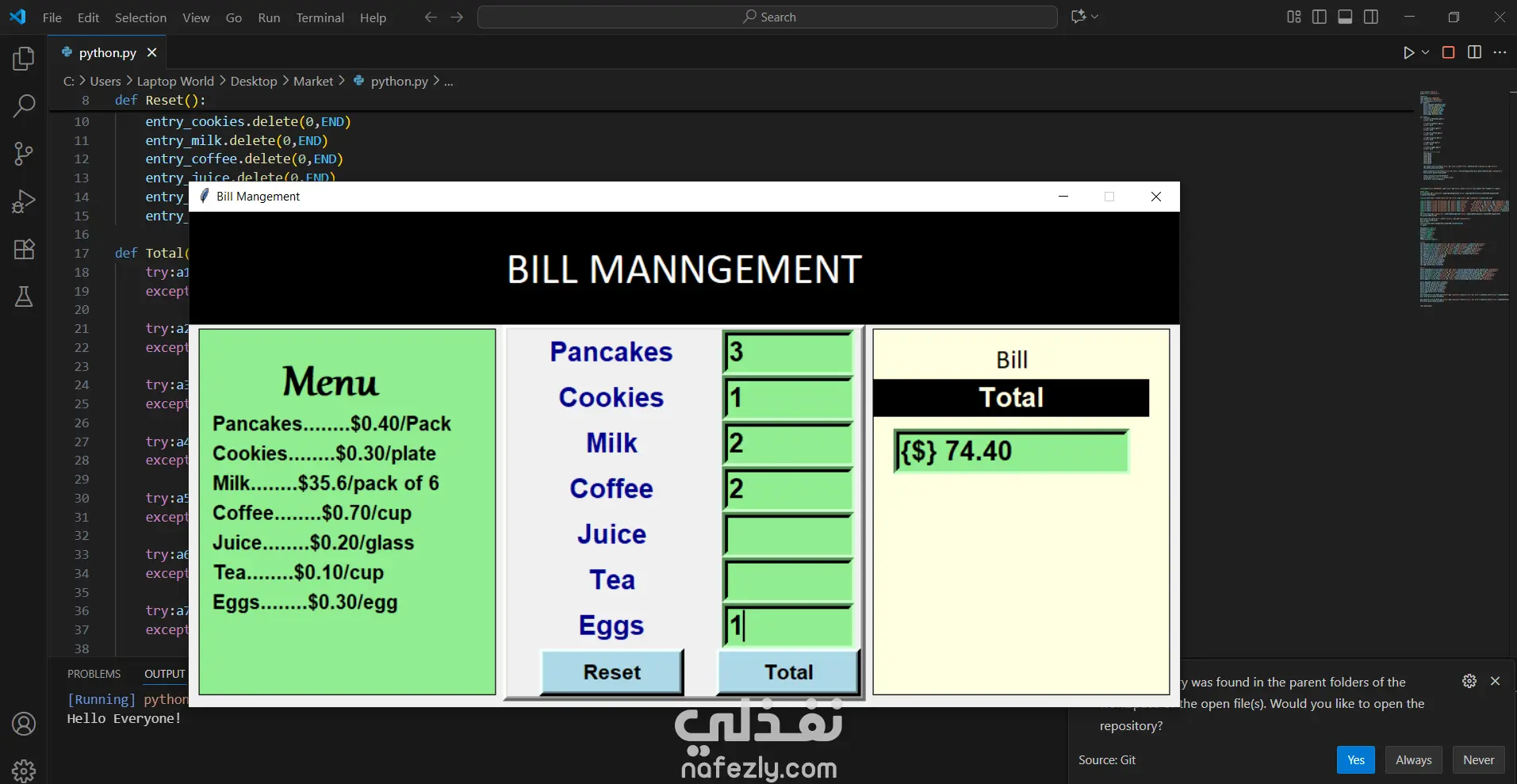1517x784 pixels.
Task: Click the Eggs quantity field
Action: pyautogui.click(x=788, y=626)
